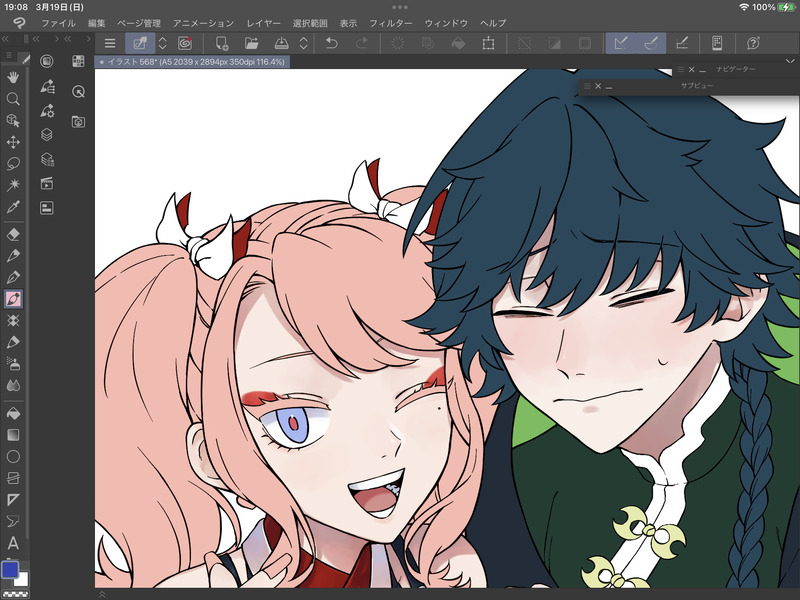Click the Open file folder icon
800x600 pixels.
pyautogui.click(x=251, y=43)
